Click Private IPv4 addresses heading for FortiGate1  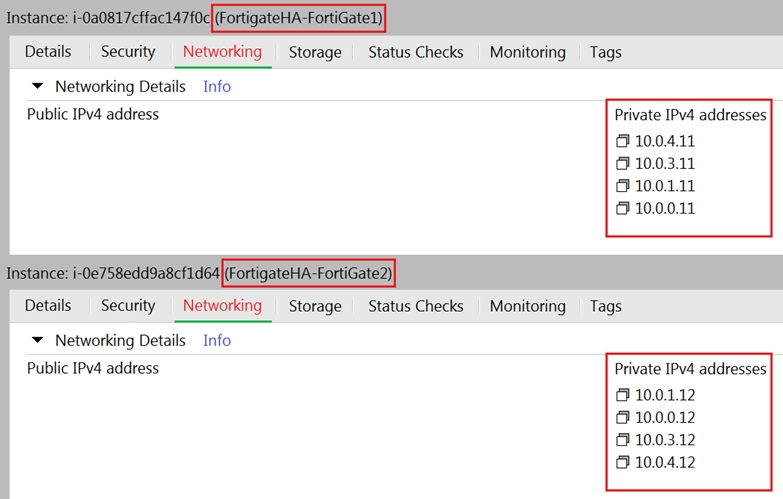[690, 115]
